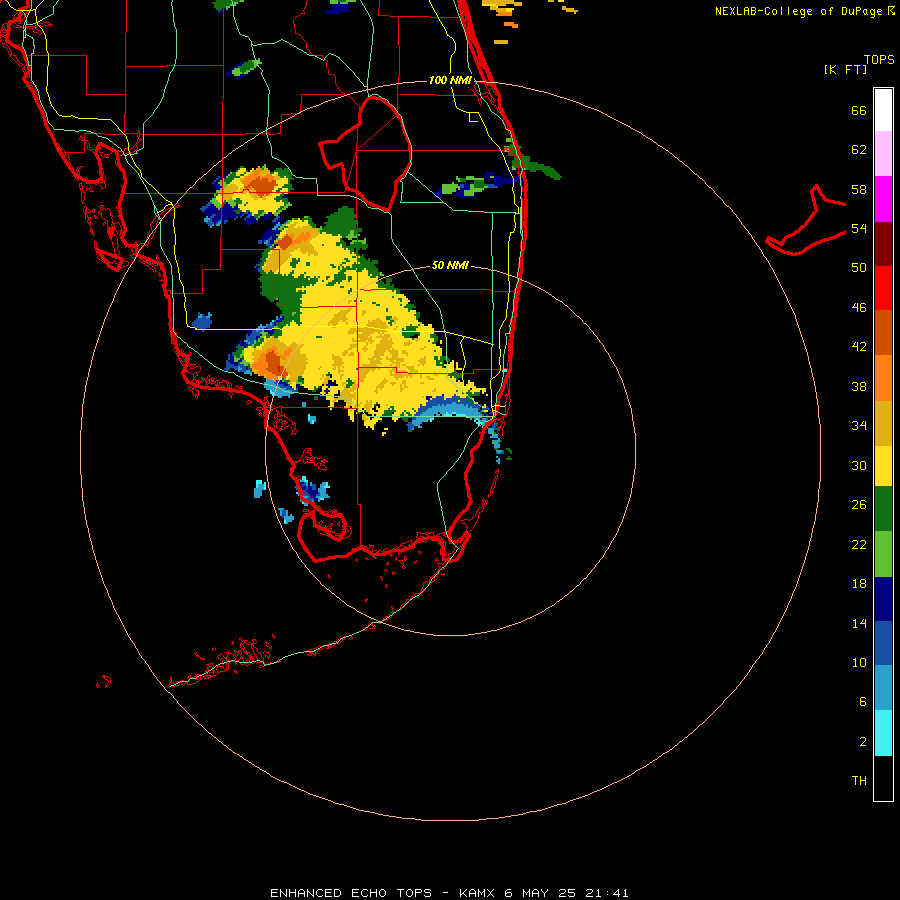Click the white swatch above 66 in legend
The width and height of the screenshot is (900, 900).
click(883, 110)
